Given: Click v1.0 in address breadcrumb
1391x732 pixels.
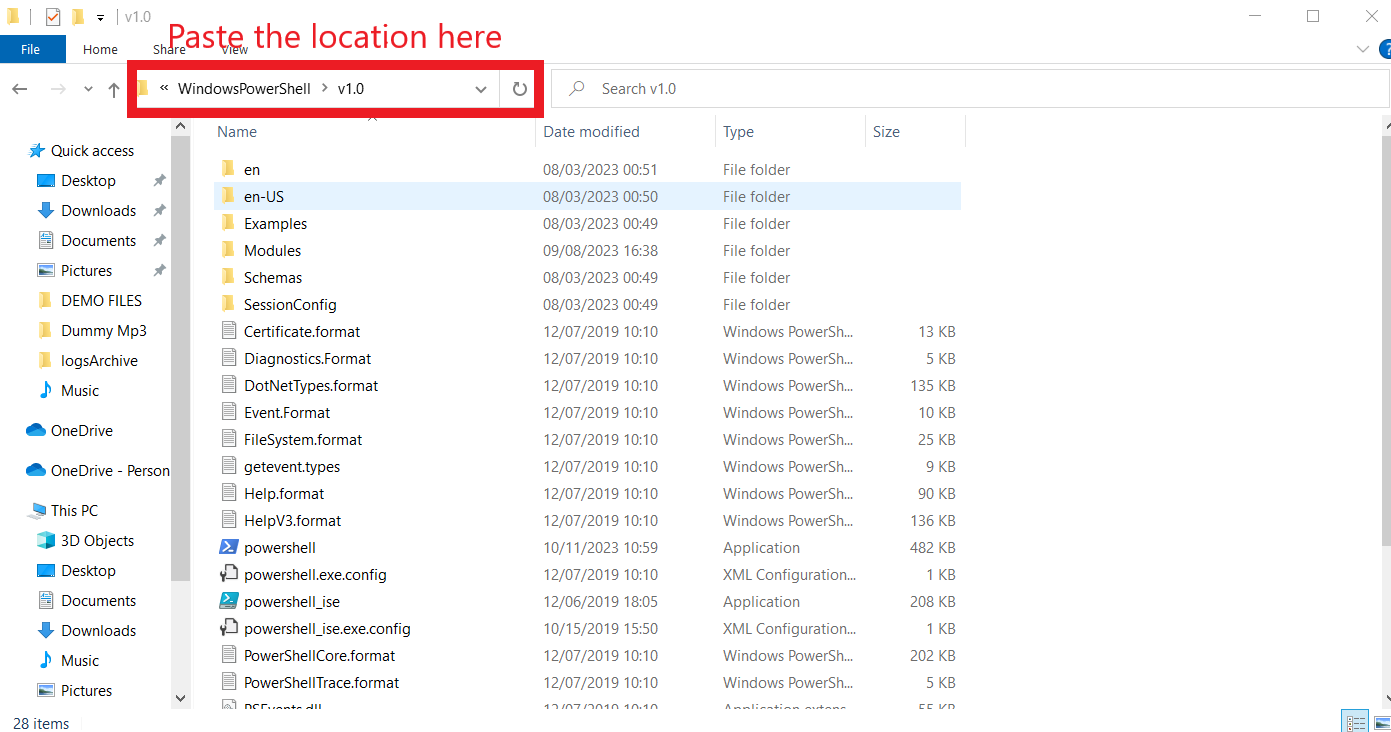Looking at the screenshot, I should (351, 89).
